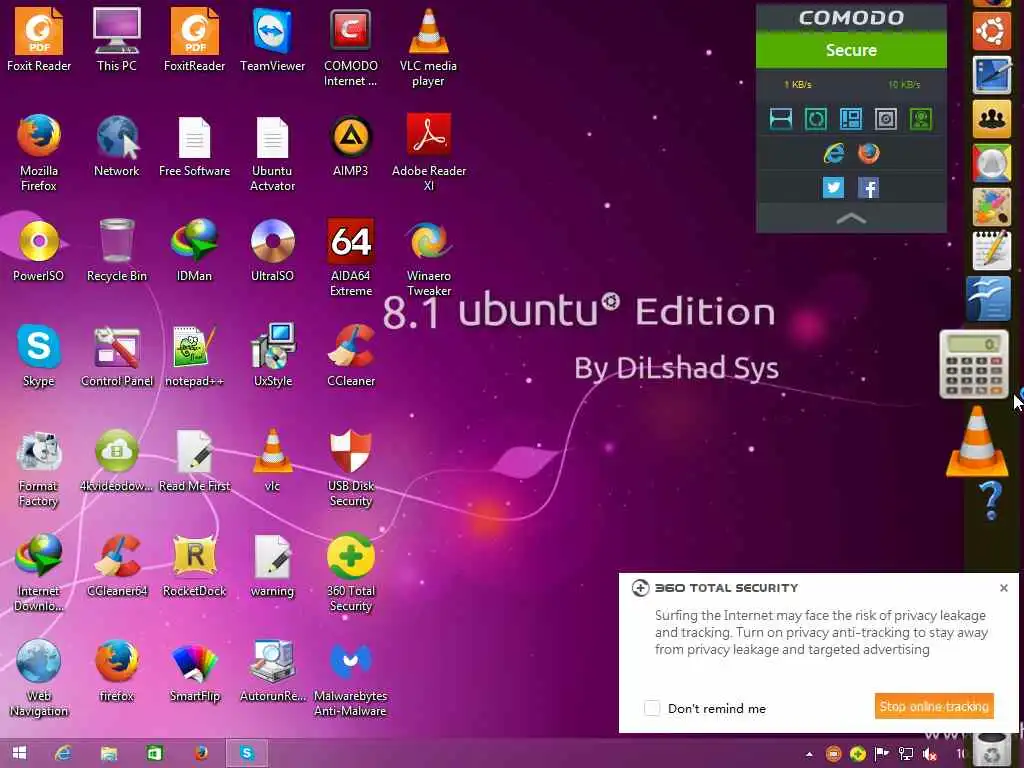
Task: Open UltraISO desktop shortcut
Action: pos(272,249)
